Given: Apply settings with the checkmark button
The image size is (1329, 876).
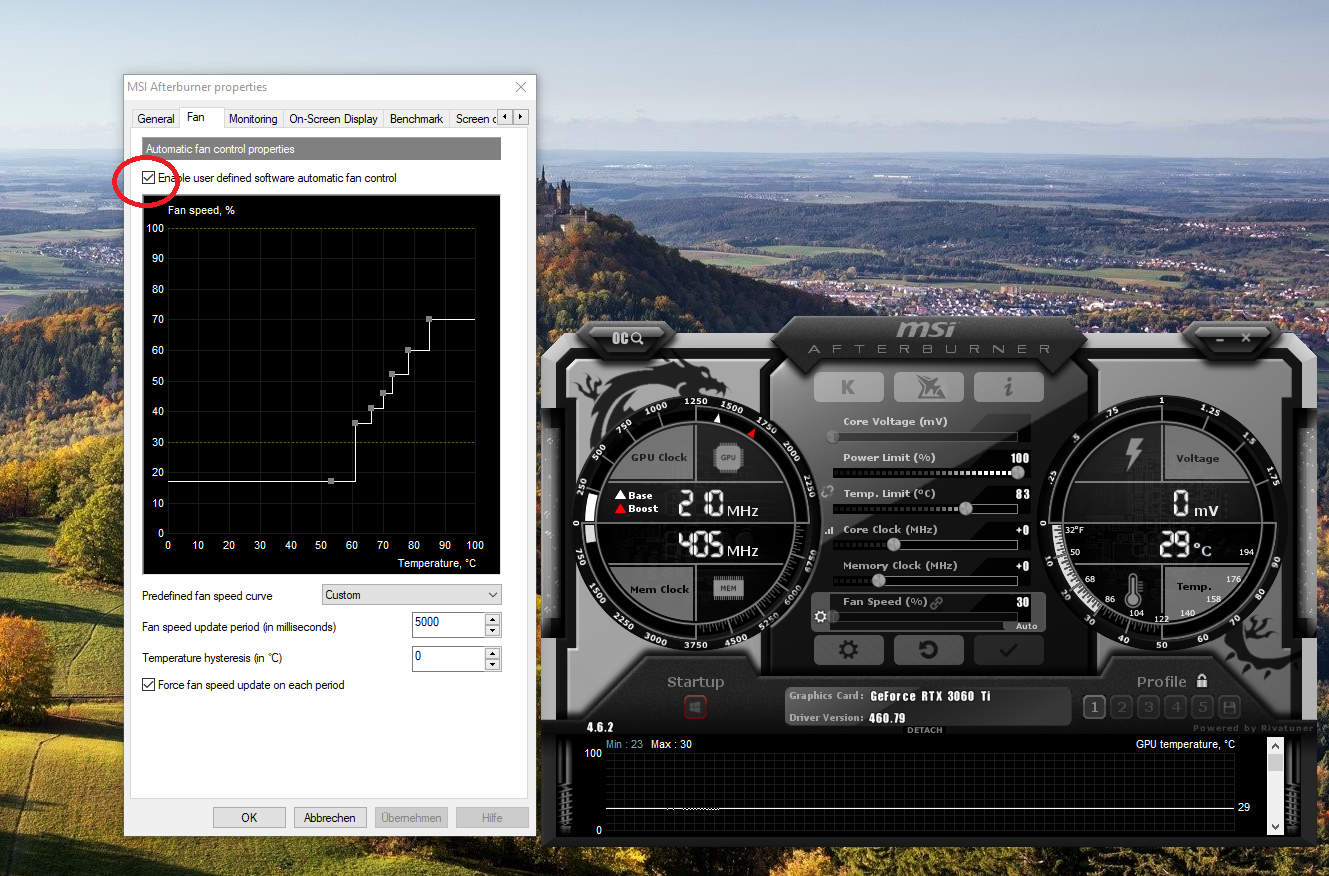Looking at the screenshot, I should point(1008,650).
